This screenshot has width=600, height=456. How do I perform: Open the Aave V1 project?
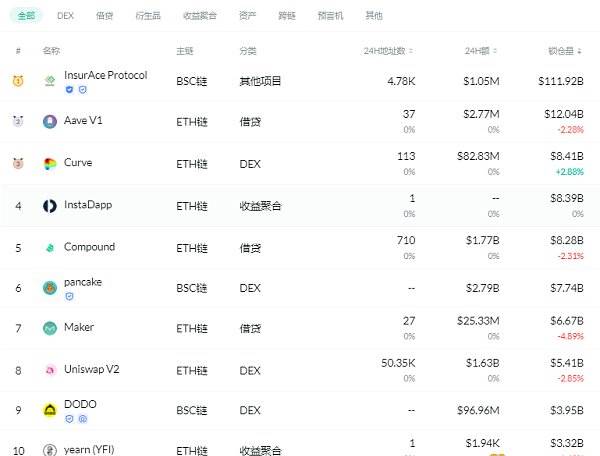coord(83,121)
